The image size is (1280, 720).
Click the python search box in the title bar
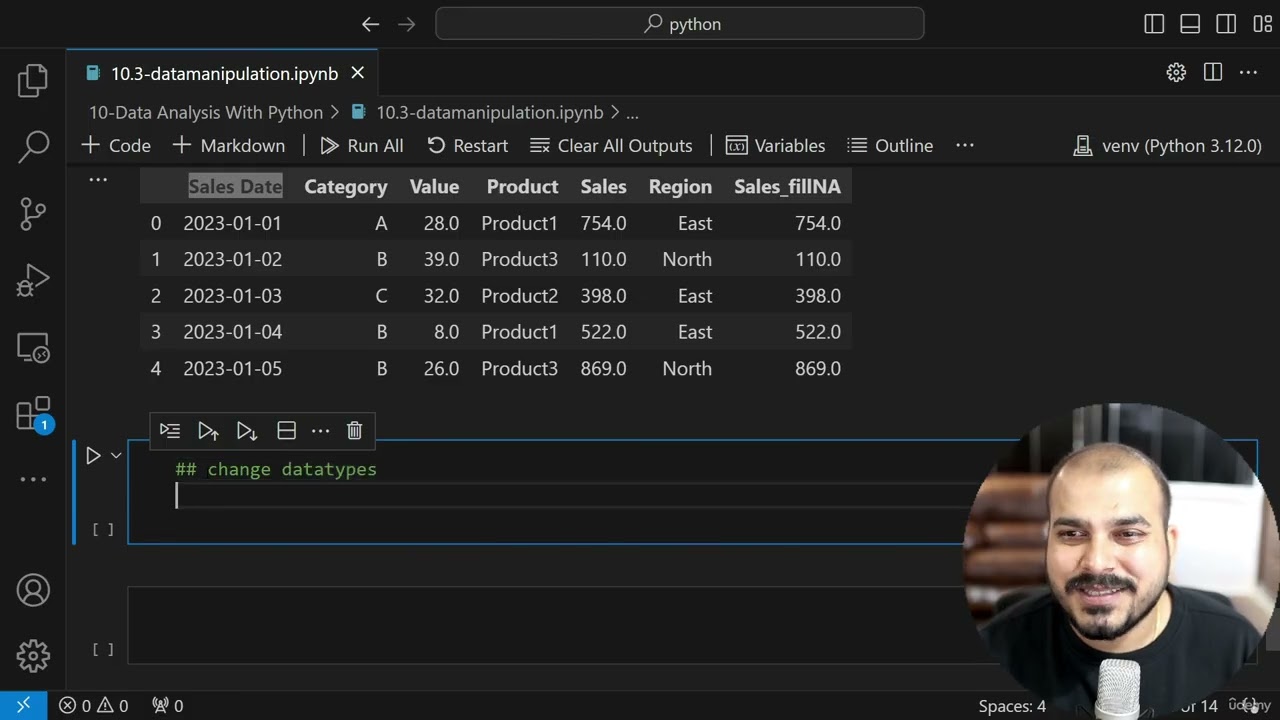click(x=680, y=24)
